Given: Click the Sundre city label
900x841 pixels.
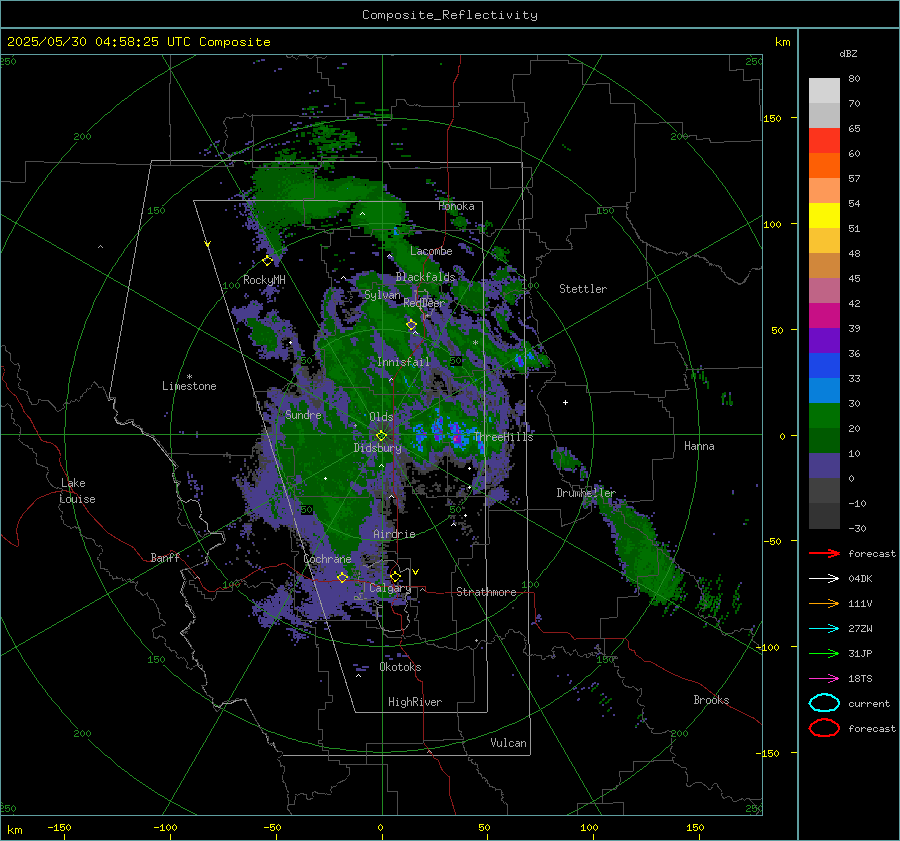Looking at the screenshot, I should (303, 415).
